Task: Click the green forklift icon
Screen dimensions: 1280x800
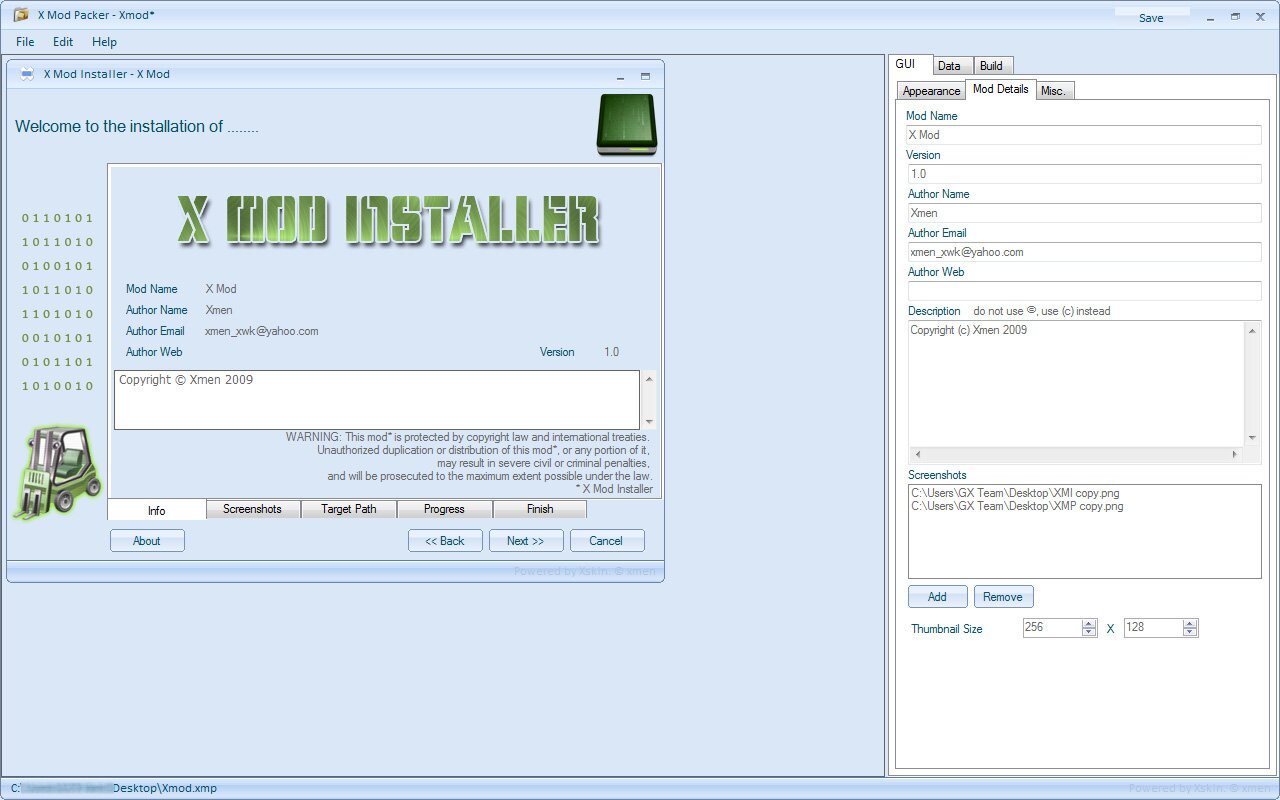Action: 58,470
